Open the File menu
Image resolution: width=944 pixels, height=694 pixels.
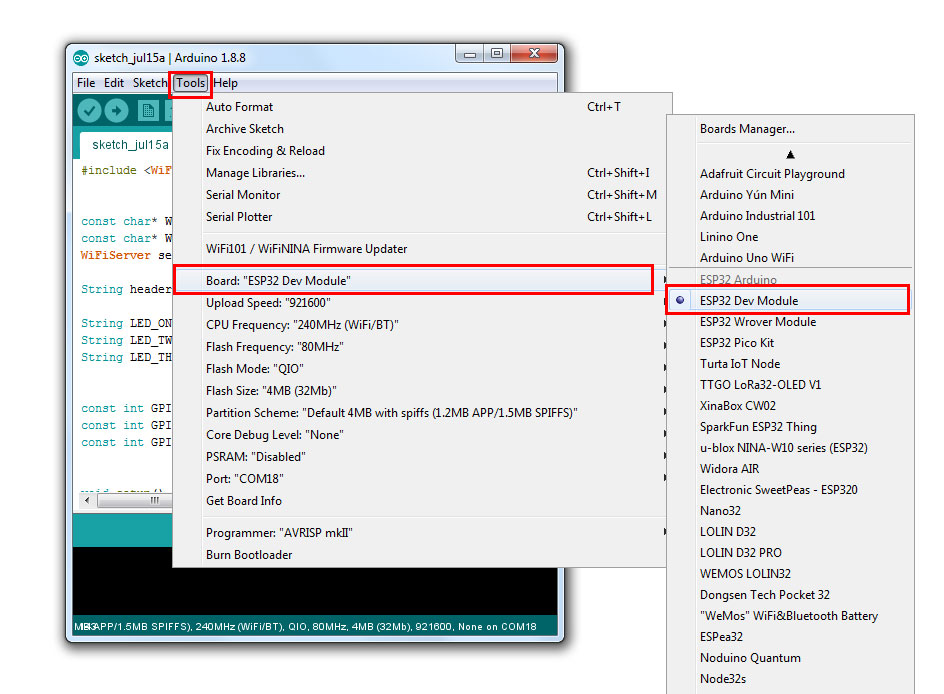click(86, 83)
